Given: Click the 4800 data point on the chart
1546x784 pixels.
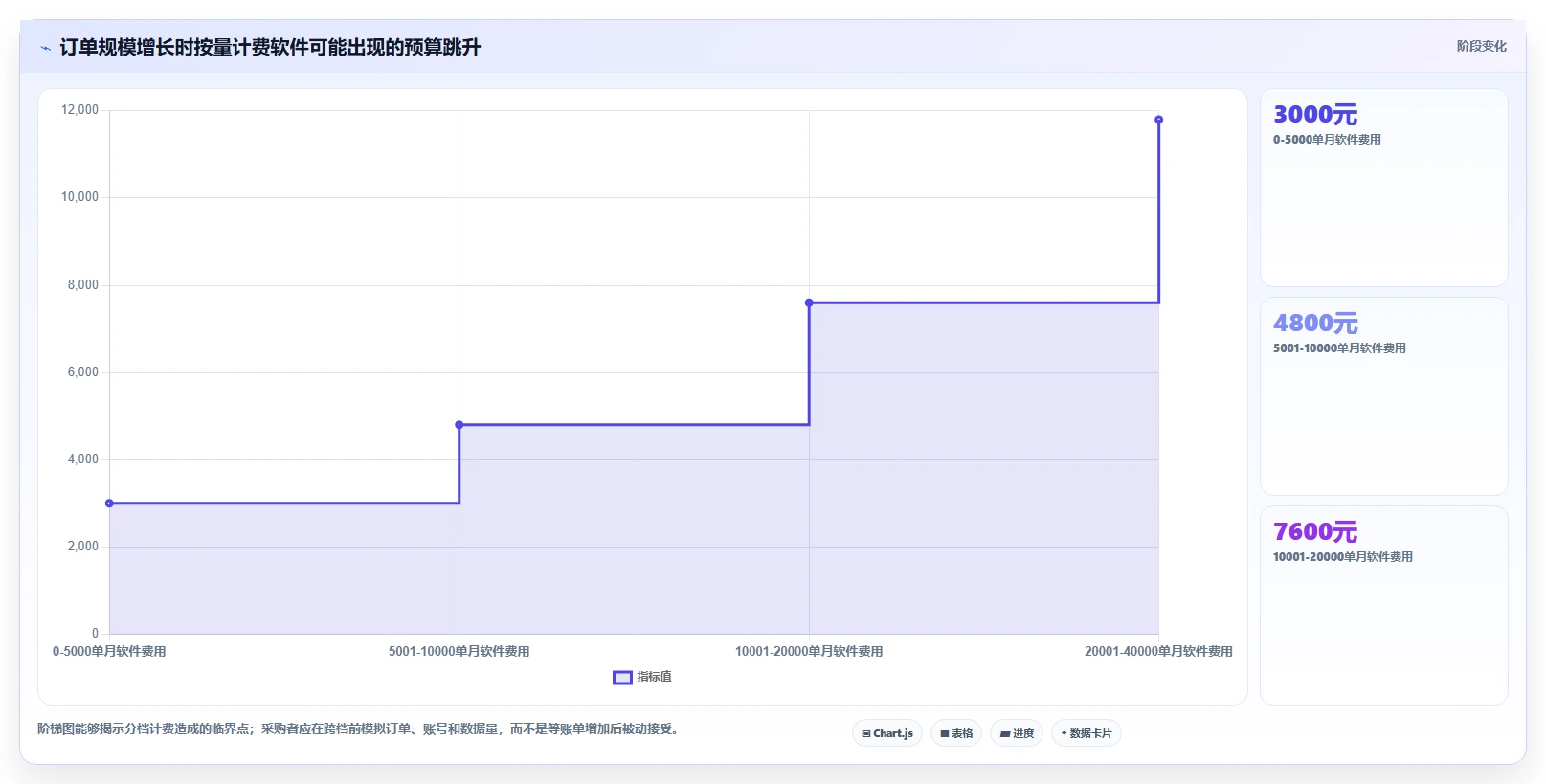Looking at the screenshot, I should pos(459,425).
